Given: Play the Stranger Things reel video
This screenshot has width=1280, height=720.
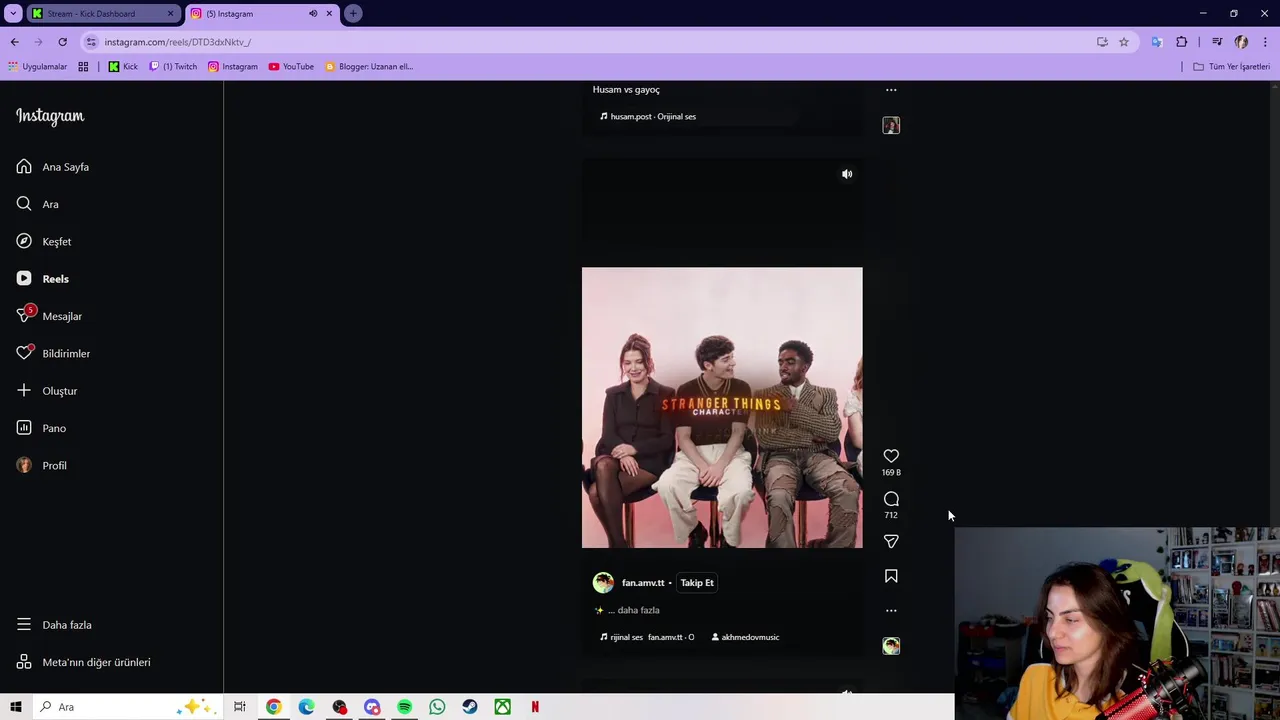Looking at the screenshot, I should pyautogui.click(x=722, y=407).
